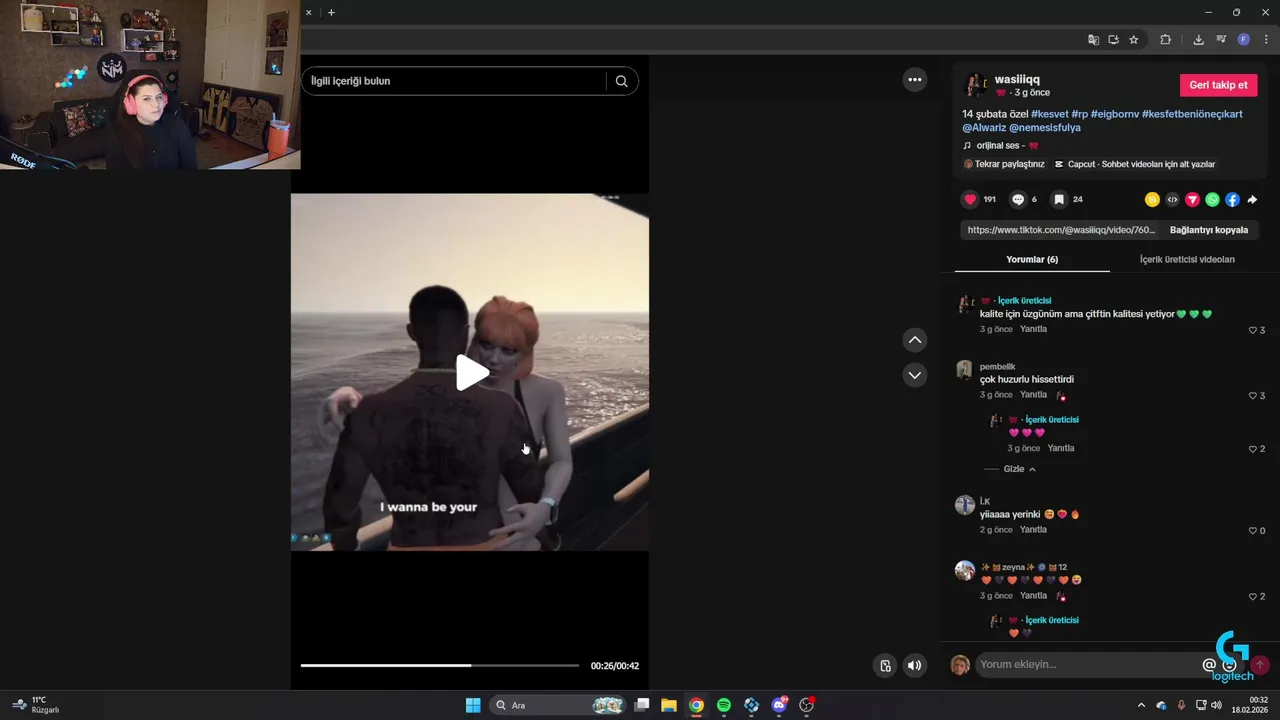This screenshot has height=720, width=1280.
Task: Click the share arrow icon
Action: [x=1252, y=200]
